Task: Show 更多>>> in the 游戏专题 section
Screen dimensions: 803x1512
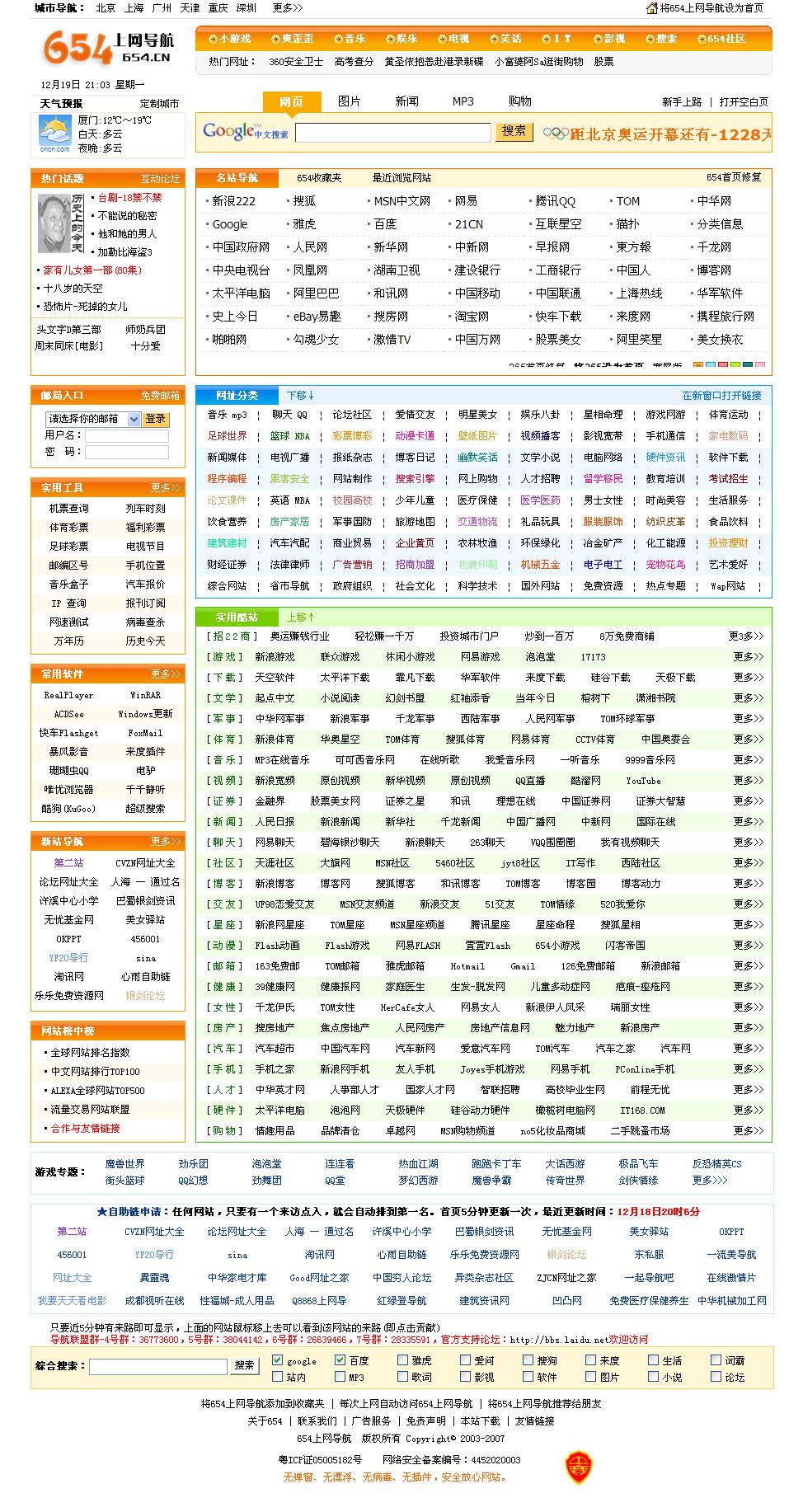Action: point(710,1180)
